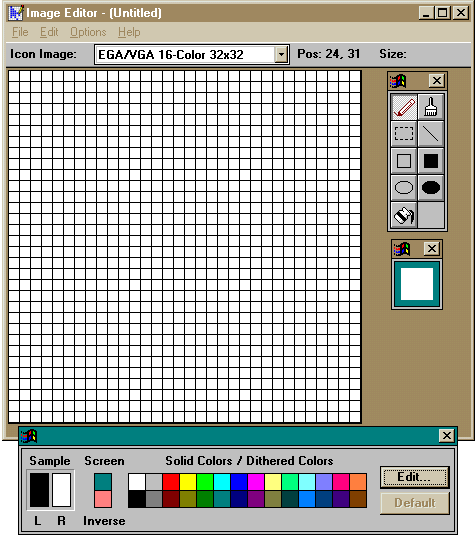Pick the navy blue color swatch

pos(239,499)
